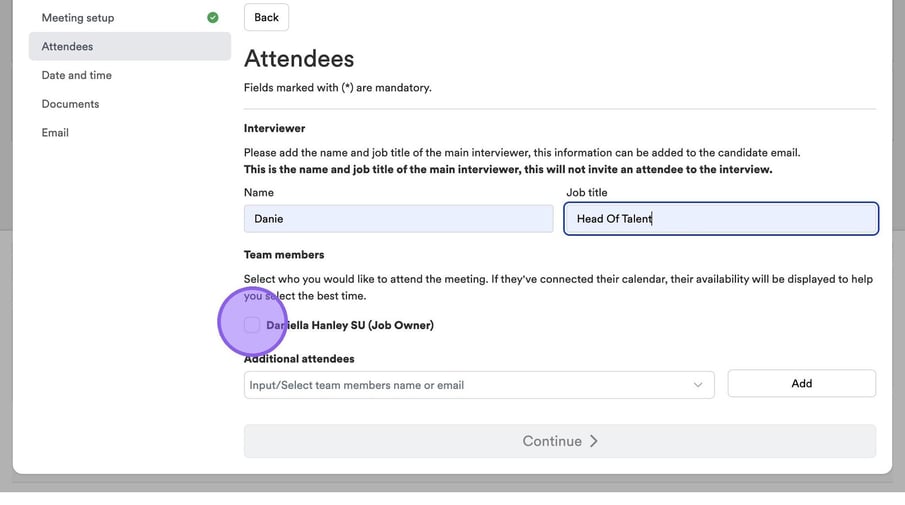Focus the interviewer Name field

pyautogui.click(x=398, y=219)
